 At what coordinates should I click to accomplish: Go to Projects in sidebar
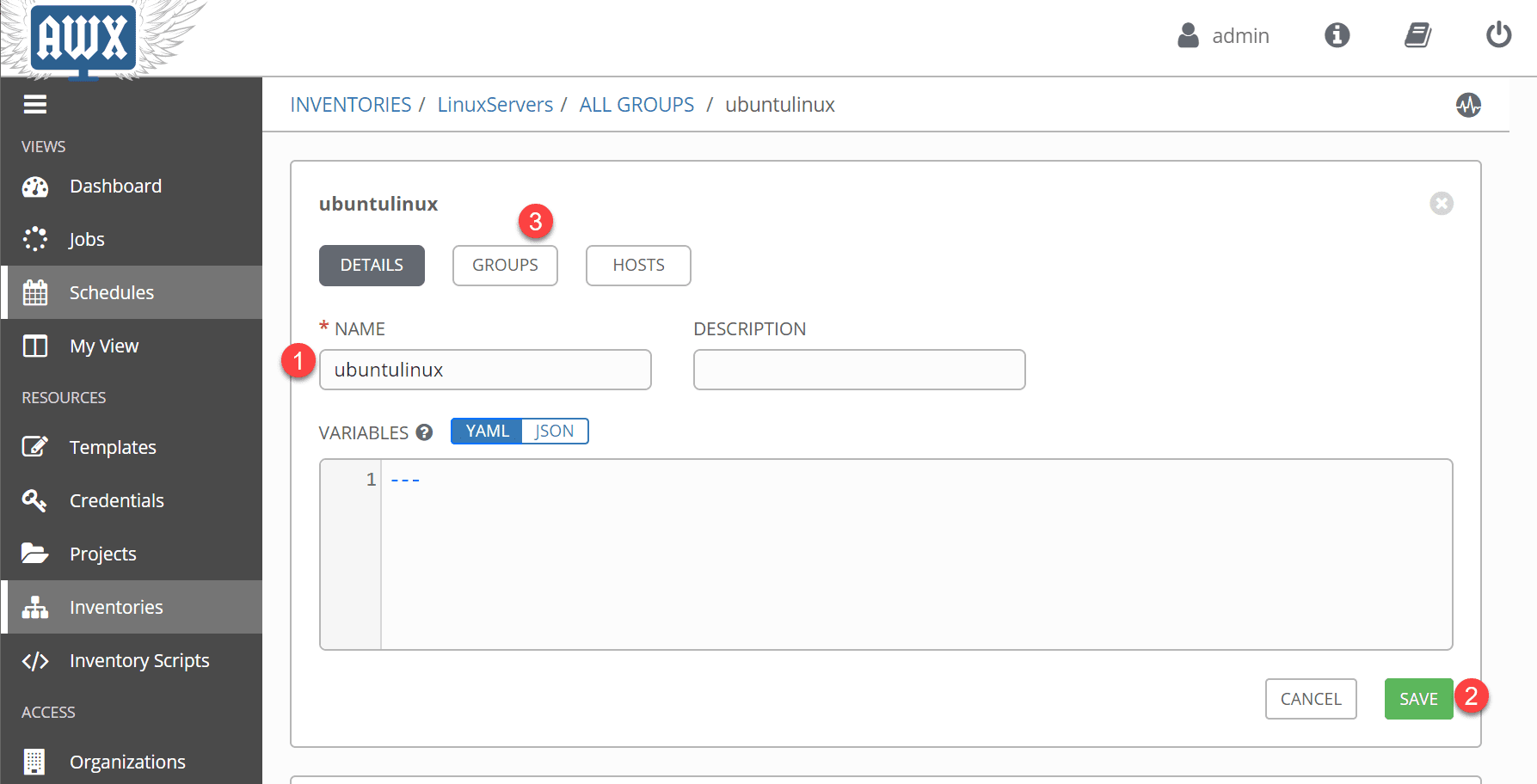(x=132, y=554)
